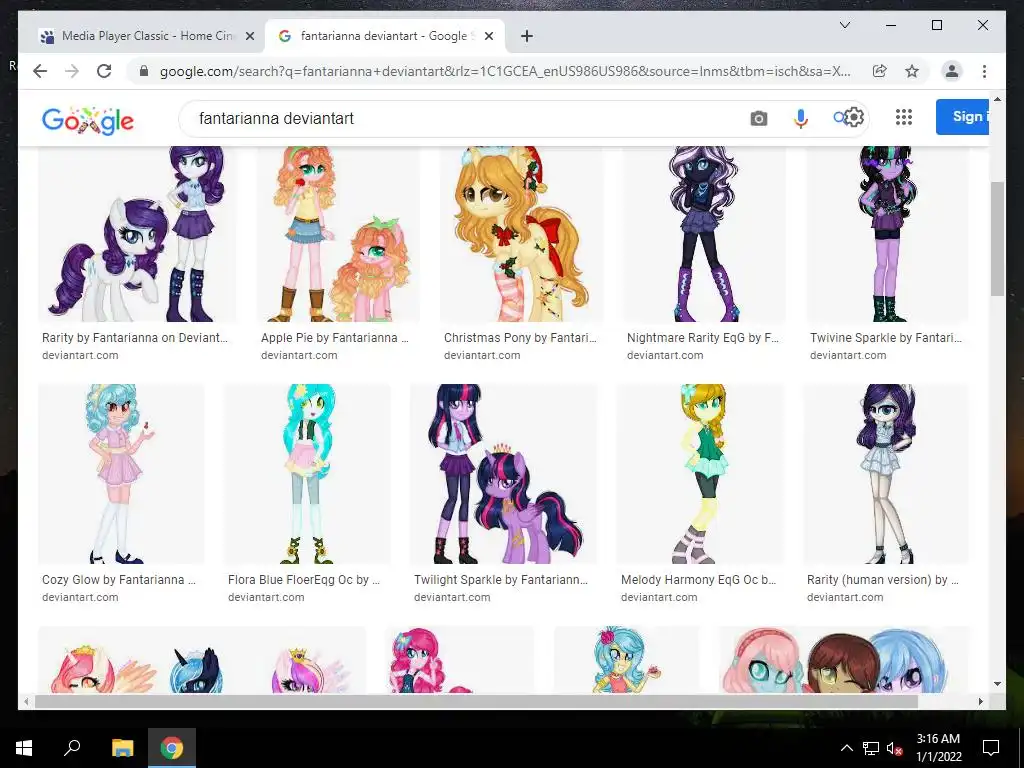Go back to the previous page

40,71
